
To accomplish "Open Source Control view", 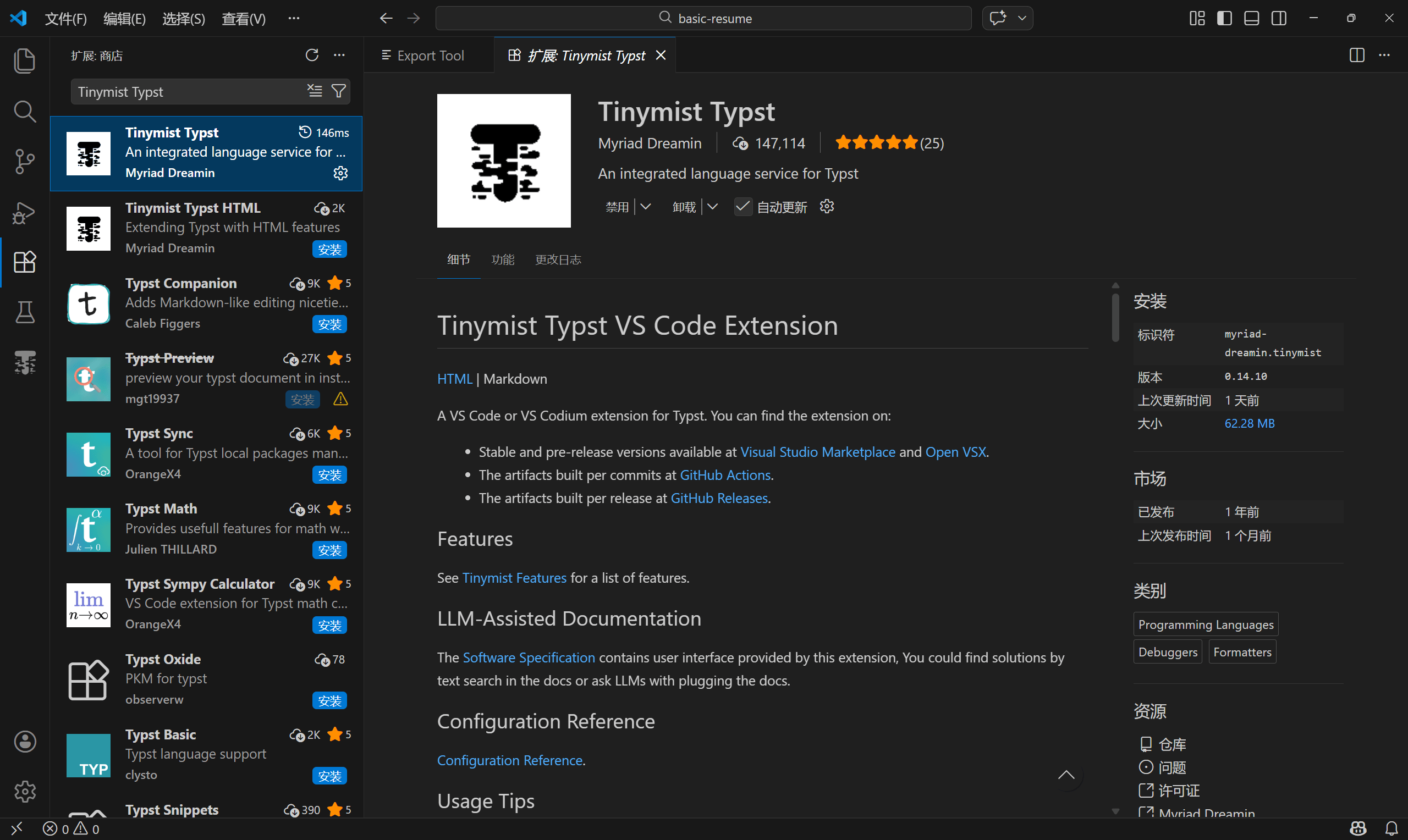I will 24,161.
